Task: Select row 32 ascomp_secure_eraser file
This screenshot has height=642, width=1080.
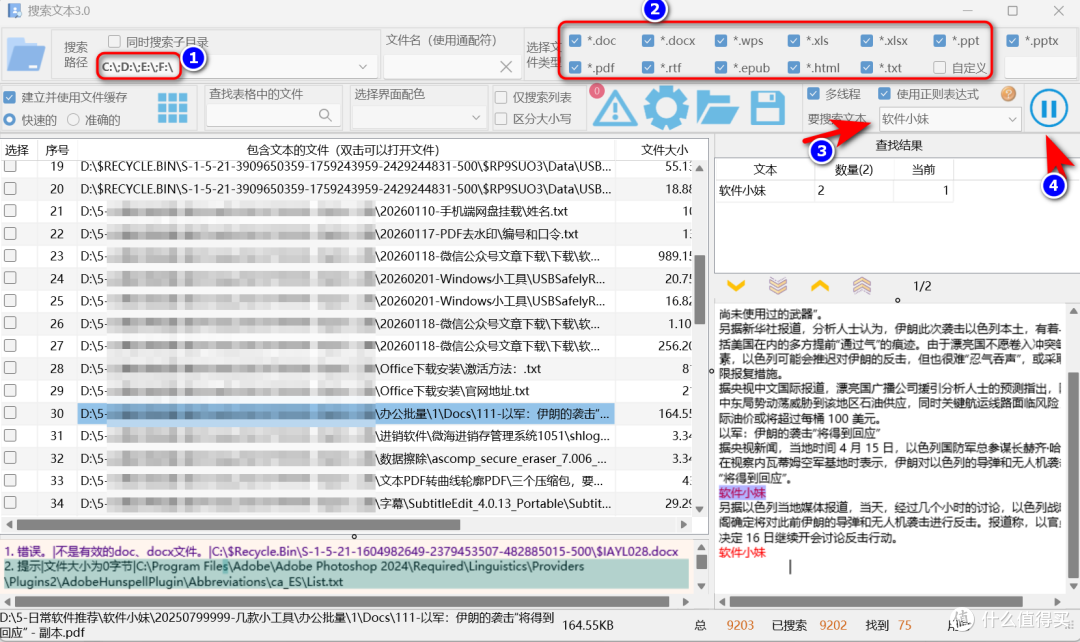Action: point(346,458)
